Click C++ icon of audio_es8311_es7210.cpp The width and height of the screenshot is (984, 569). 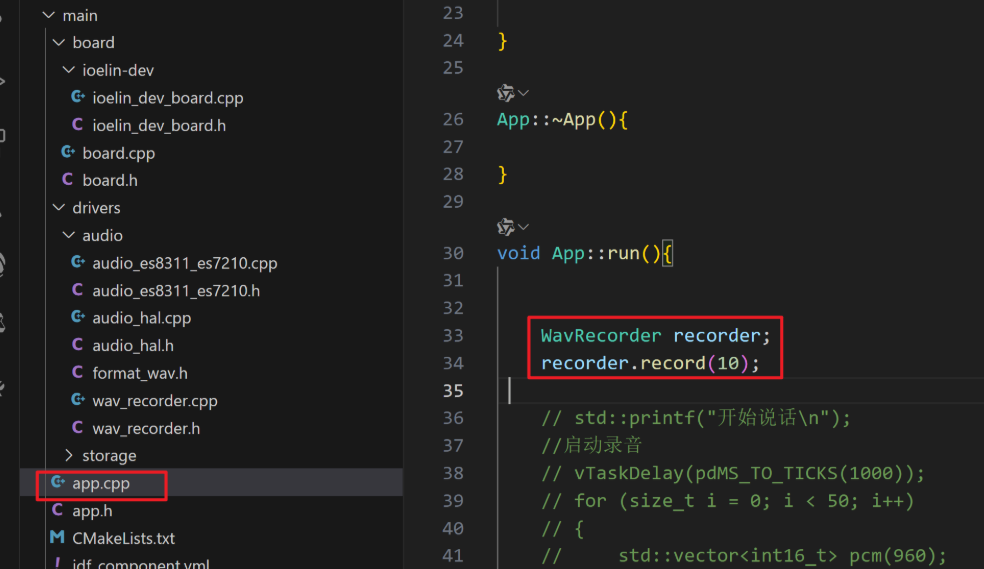78,262
